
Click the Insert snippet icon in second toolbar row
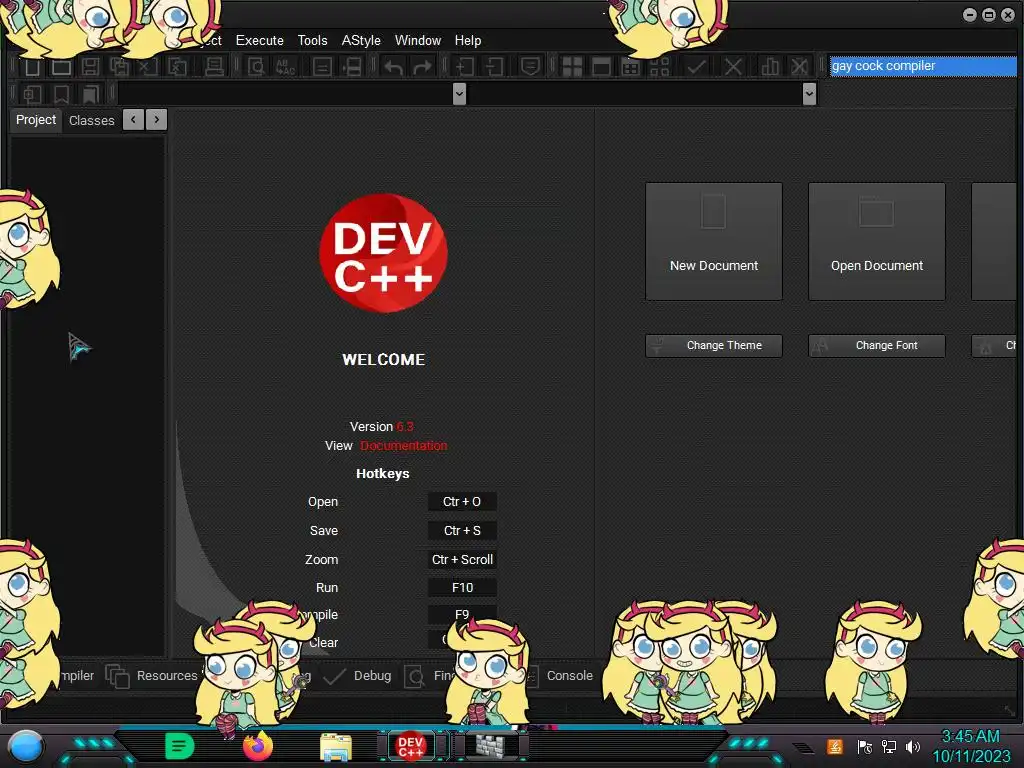[x=33, y=95]
